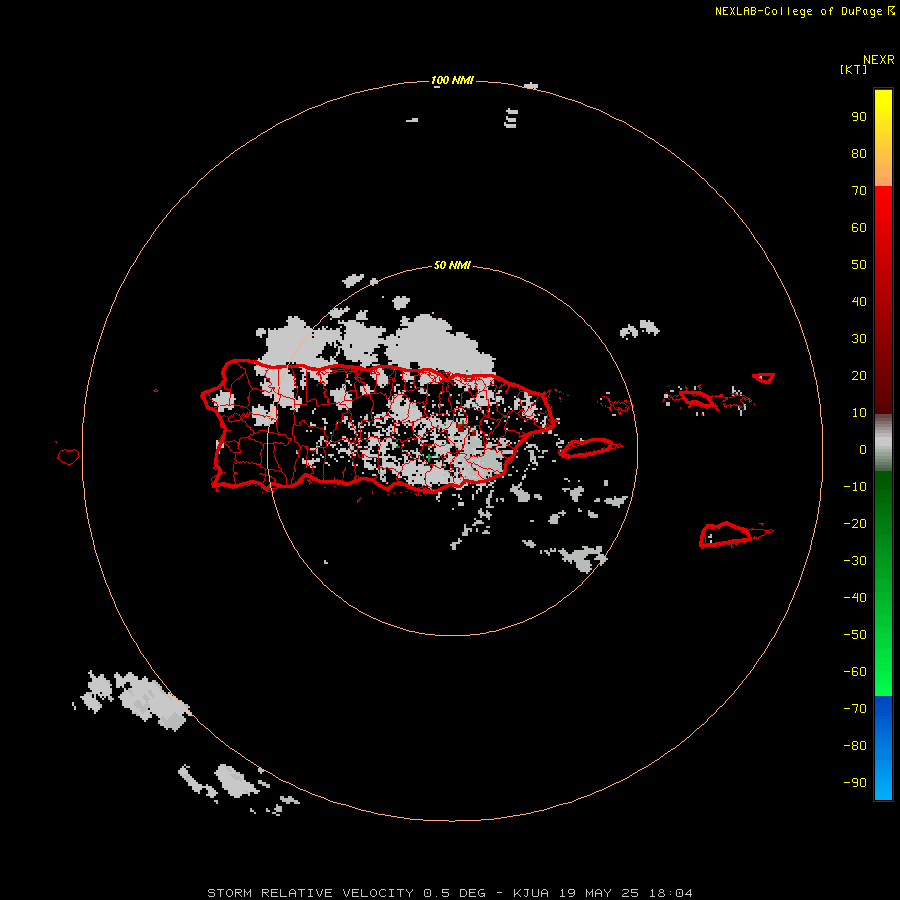The image size is (900, 900).
Task: Click the "NEXR" label above the color bar
Action: coord(879,60)
